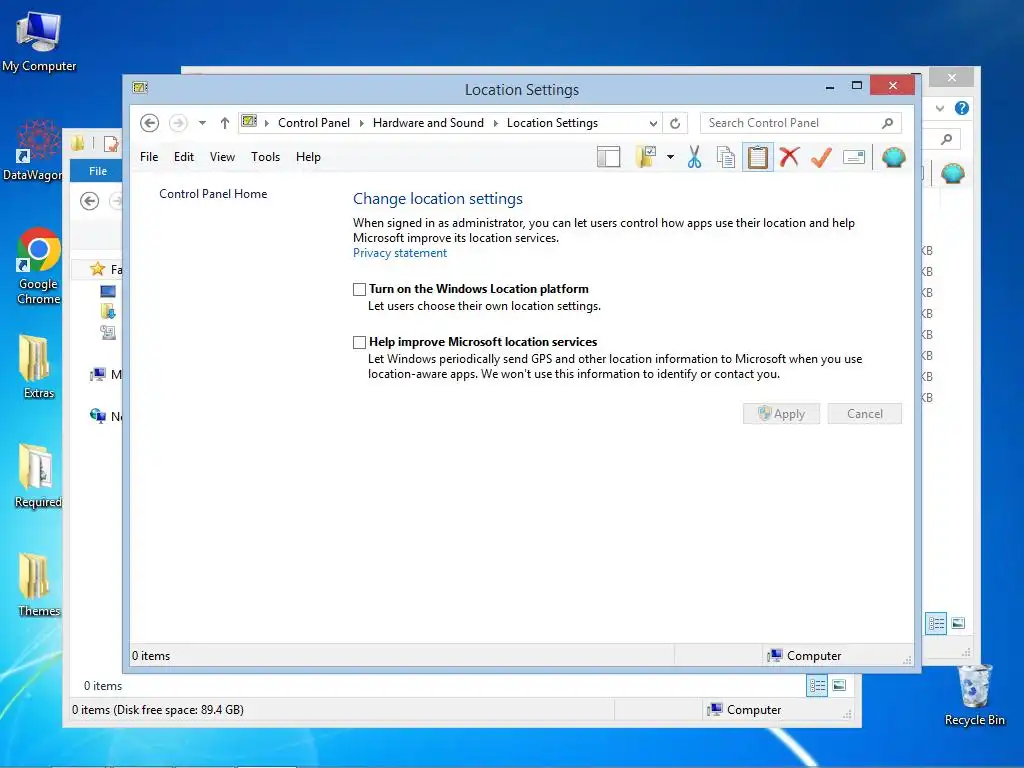1024x768 pixels.
Task: Expand breadcrumb arrow before Control Panel
Action: [x=266, y=123]
